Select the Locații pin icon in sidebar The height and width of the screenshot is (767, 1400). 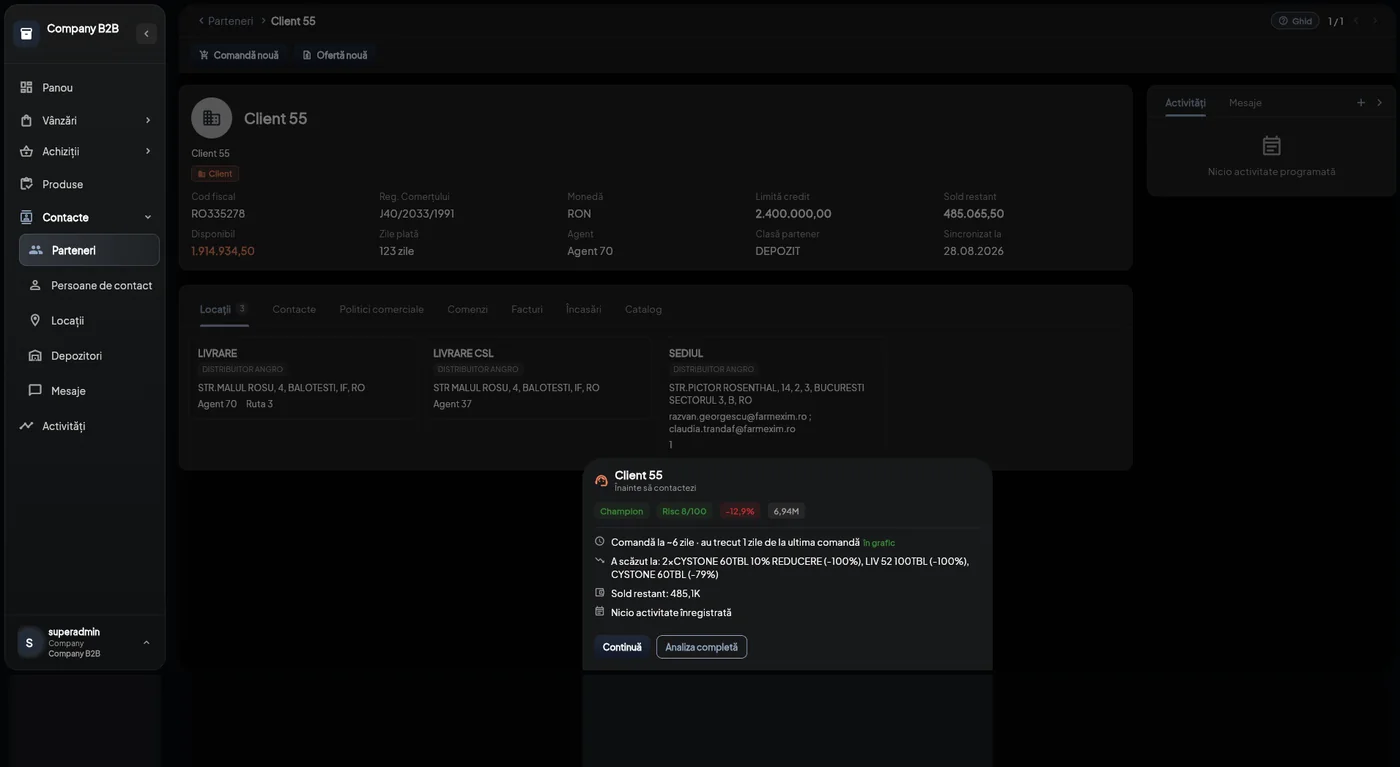[x=35, y=320]
